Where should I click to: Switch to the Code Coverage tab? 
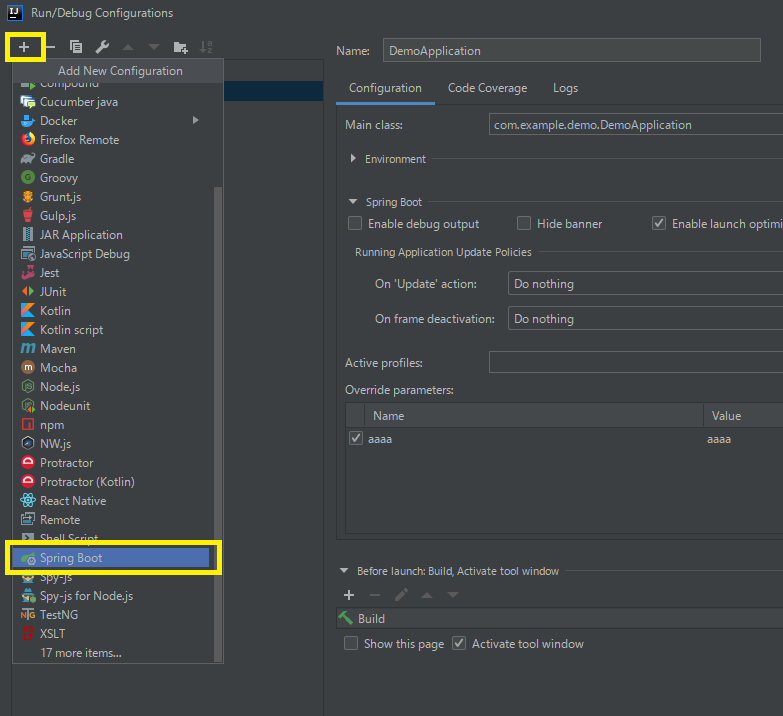click(x=487, y=88)
